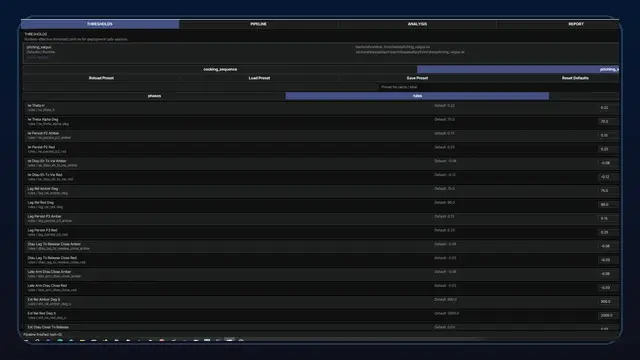Edit the Ext Rel Red Deg S value
Viewport: 640px width, 360px height.
point(608,316)
